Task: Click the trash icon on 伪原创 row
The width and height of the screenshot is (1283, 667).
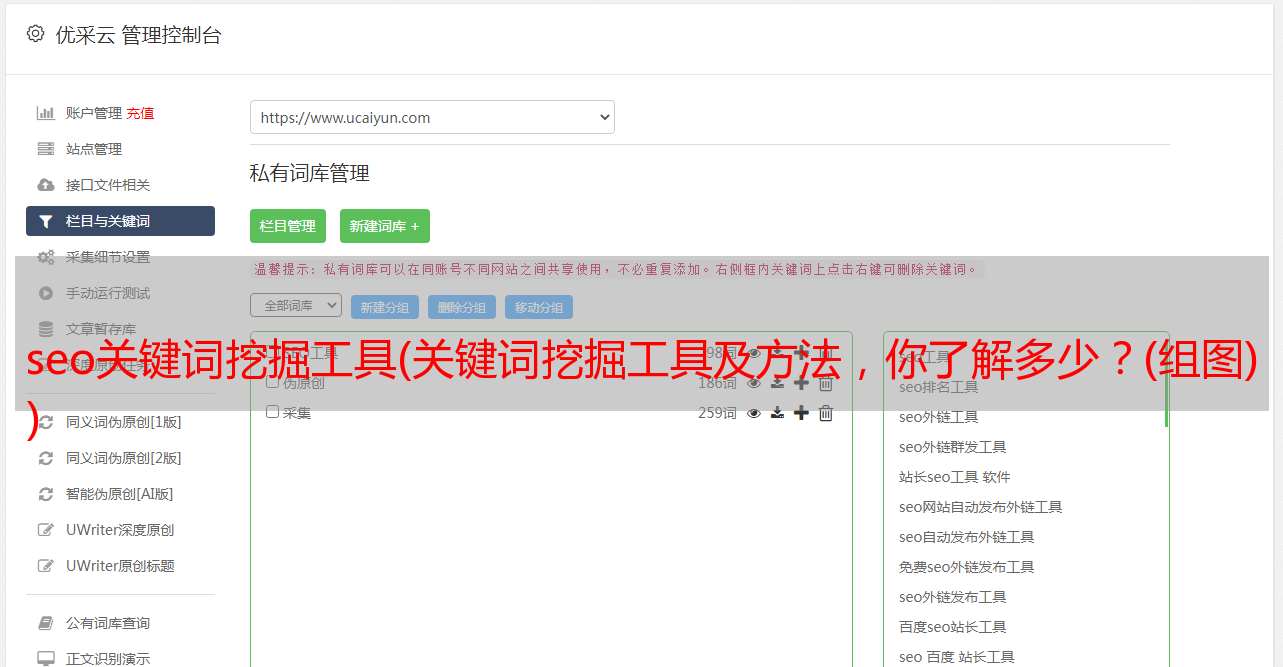Action: click(x=826, y=383)
